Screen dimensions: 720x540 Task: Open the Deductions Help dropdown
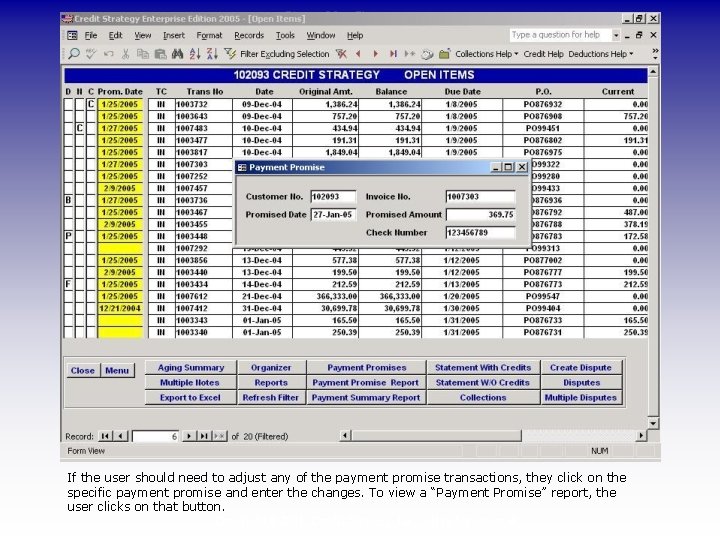coord(601,54)
